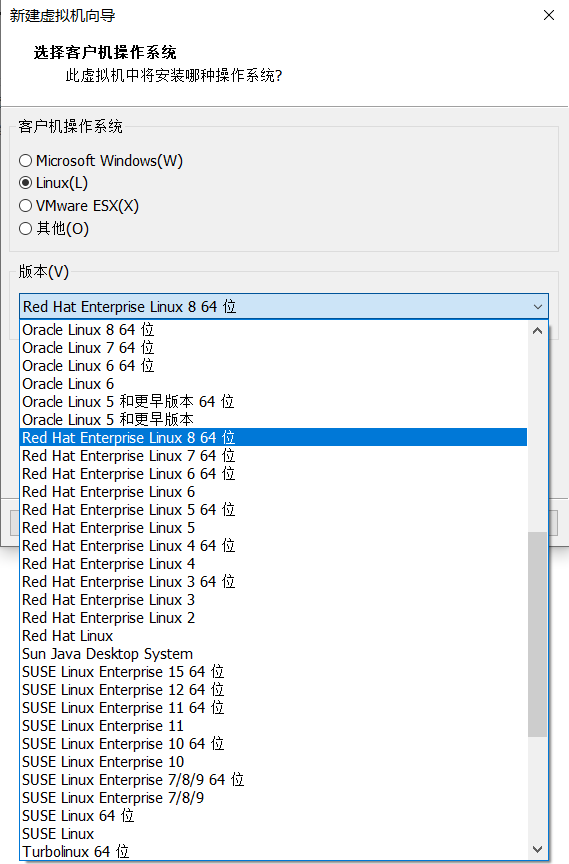Choose SUSE Linux Enterprise 12 64 位
Viewport: 569px width, 864px height.
pos(273,690)
